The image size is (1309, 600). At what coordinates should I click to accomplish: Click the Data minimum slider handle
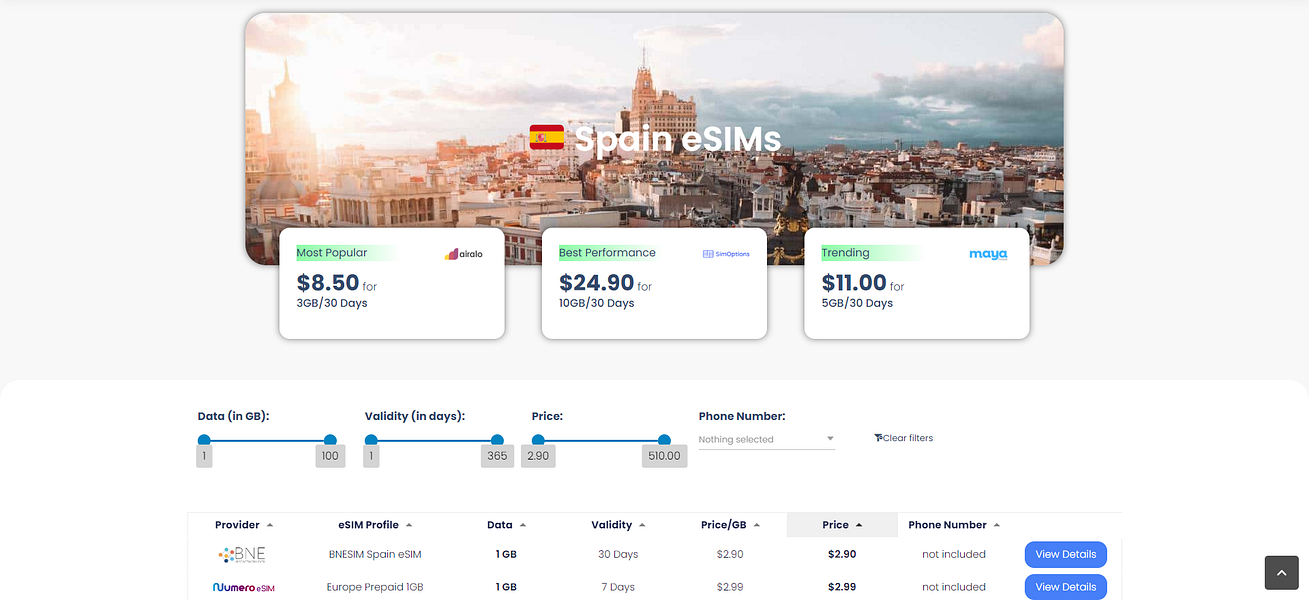pyautogui.click(x=204, y=440)
